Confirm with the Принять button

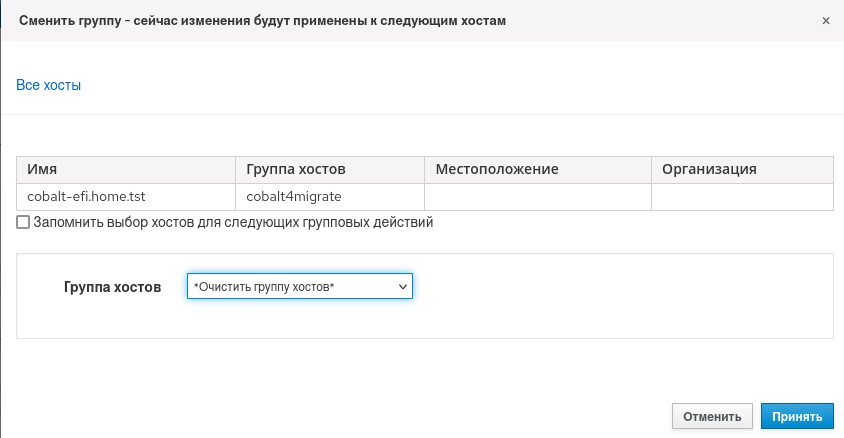[x=797, y=416]
